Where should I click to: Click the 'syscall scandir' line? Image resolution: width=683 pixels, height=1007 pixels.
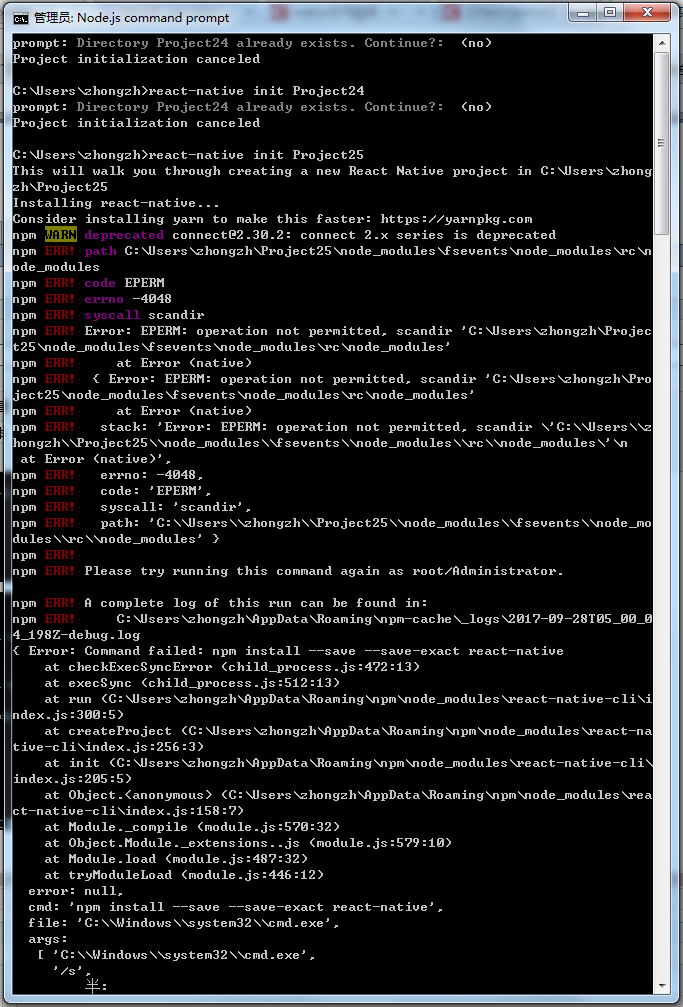[x=108, y=315]
